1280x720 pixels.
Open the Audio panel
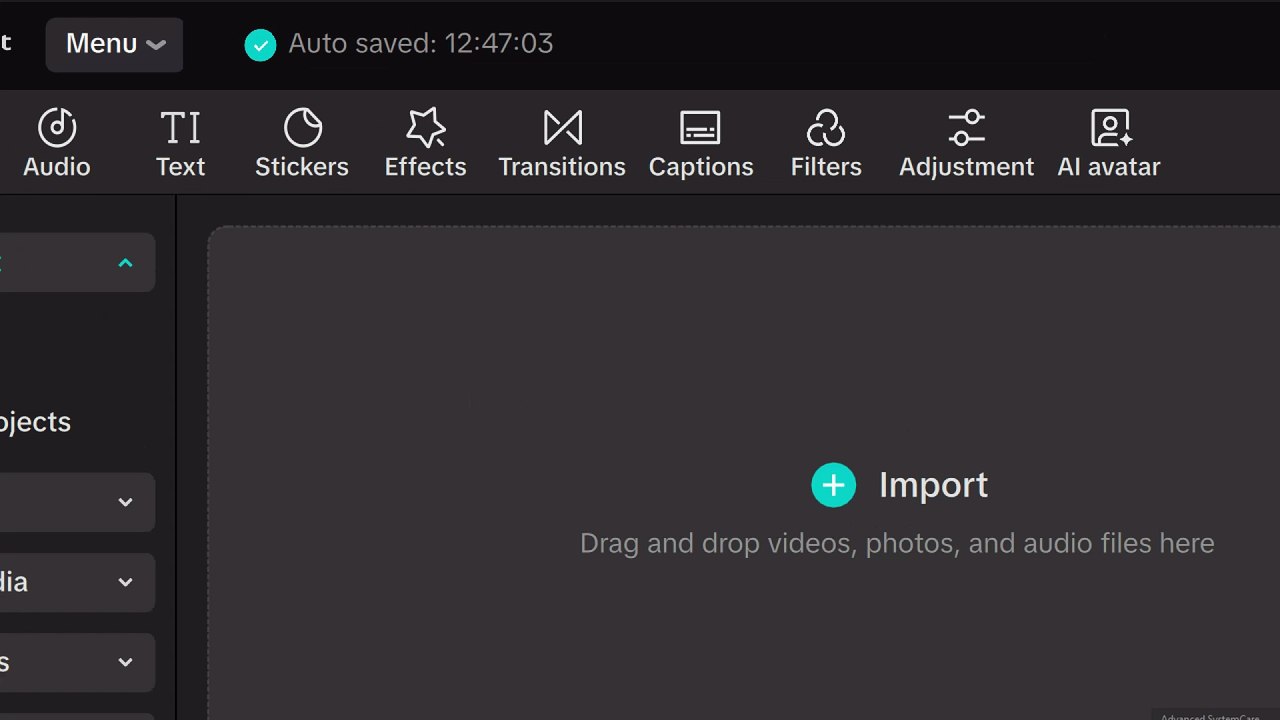coord(57,144)
